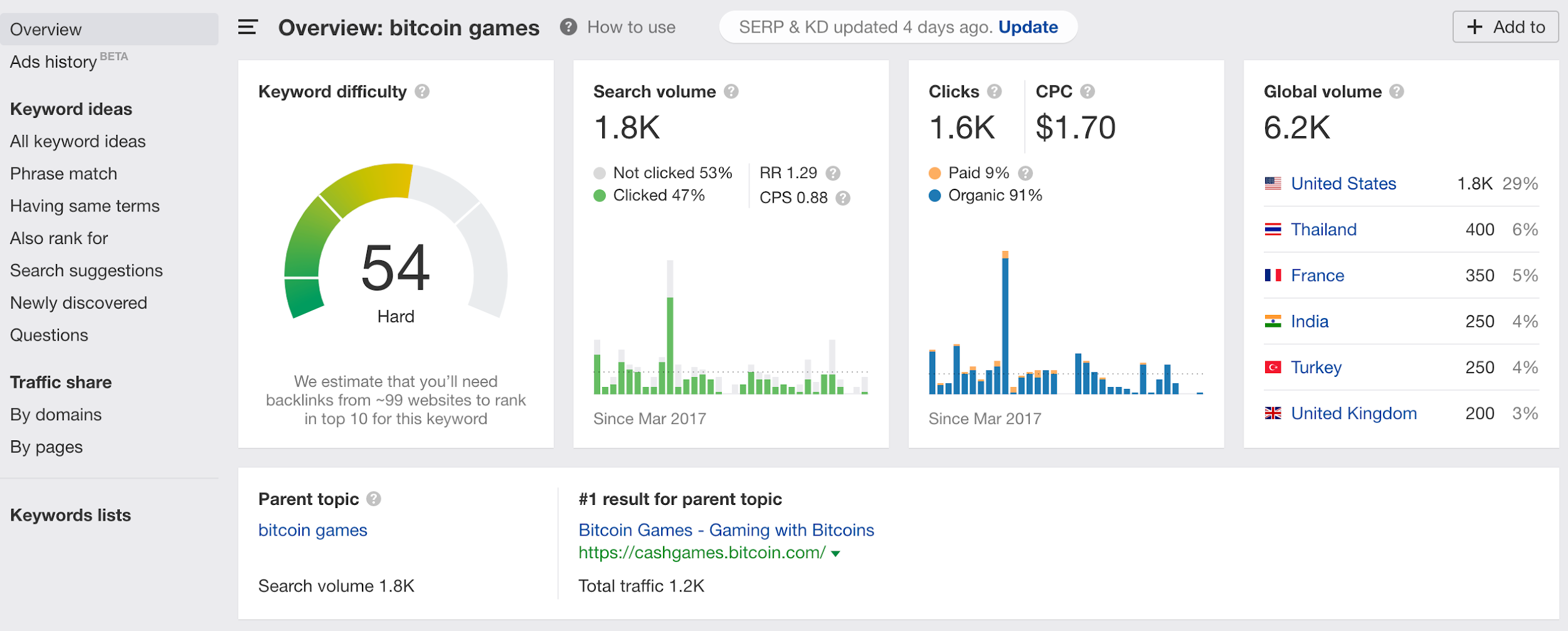Go to the Questions keyword ideas report

49,335
